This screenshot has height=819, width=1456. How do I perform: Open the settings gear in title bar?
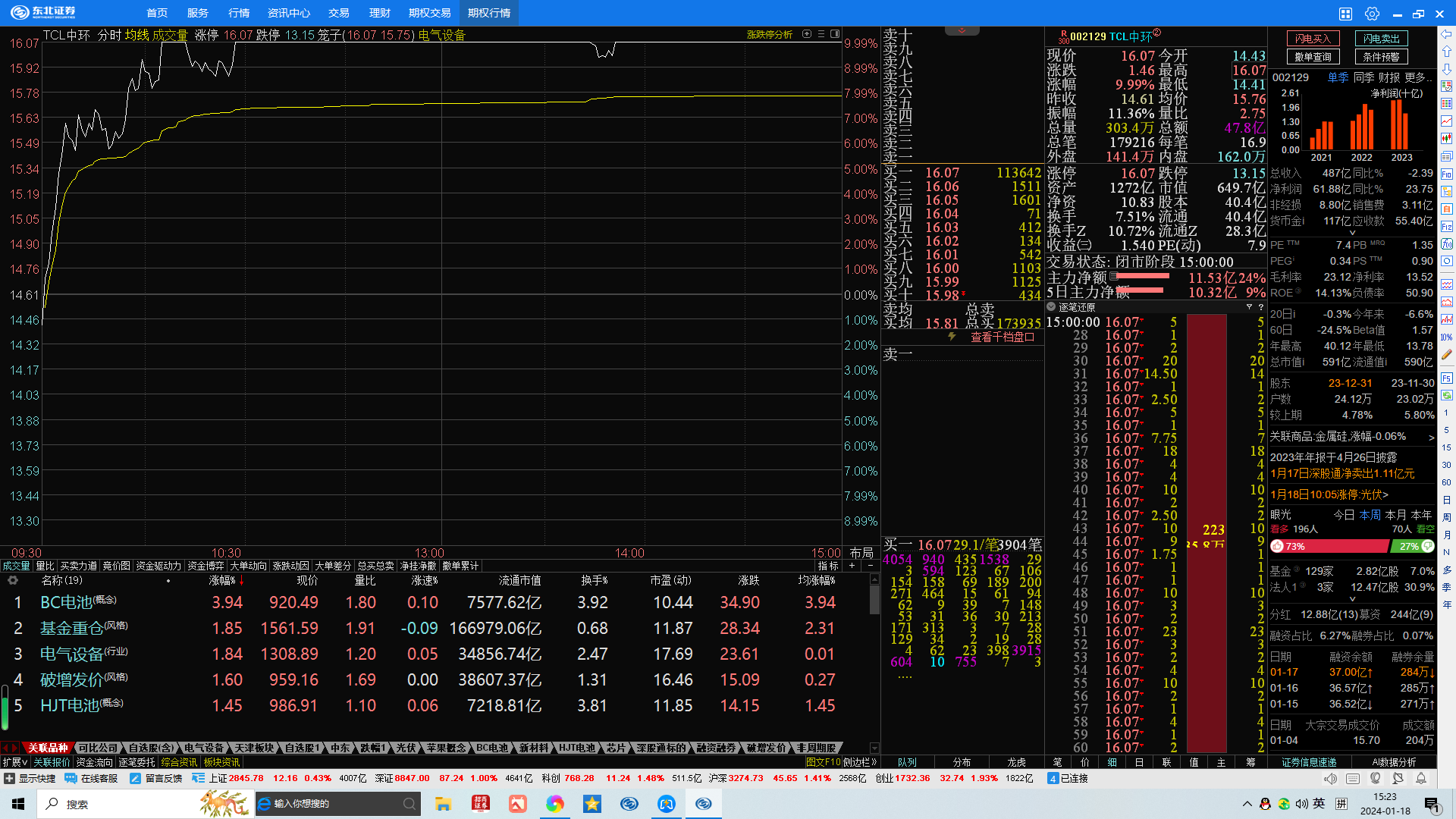click(x=1372, y=14)
